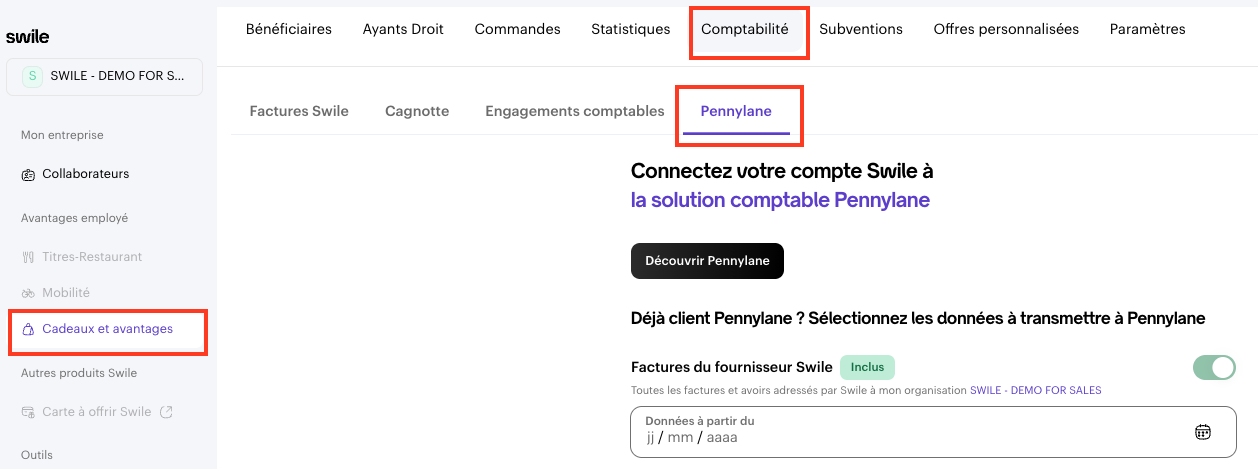Image resolution: width=1258 pixels, height=469 pixels.
Task: Click the external link icon beside Carte à offrir
Action: pyautogui.click(x=166, y=411)
